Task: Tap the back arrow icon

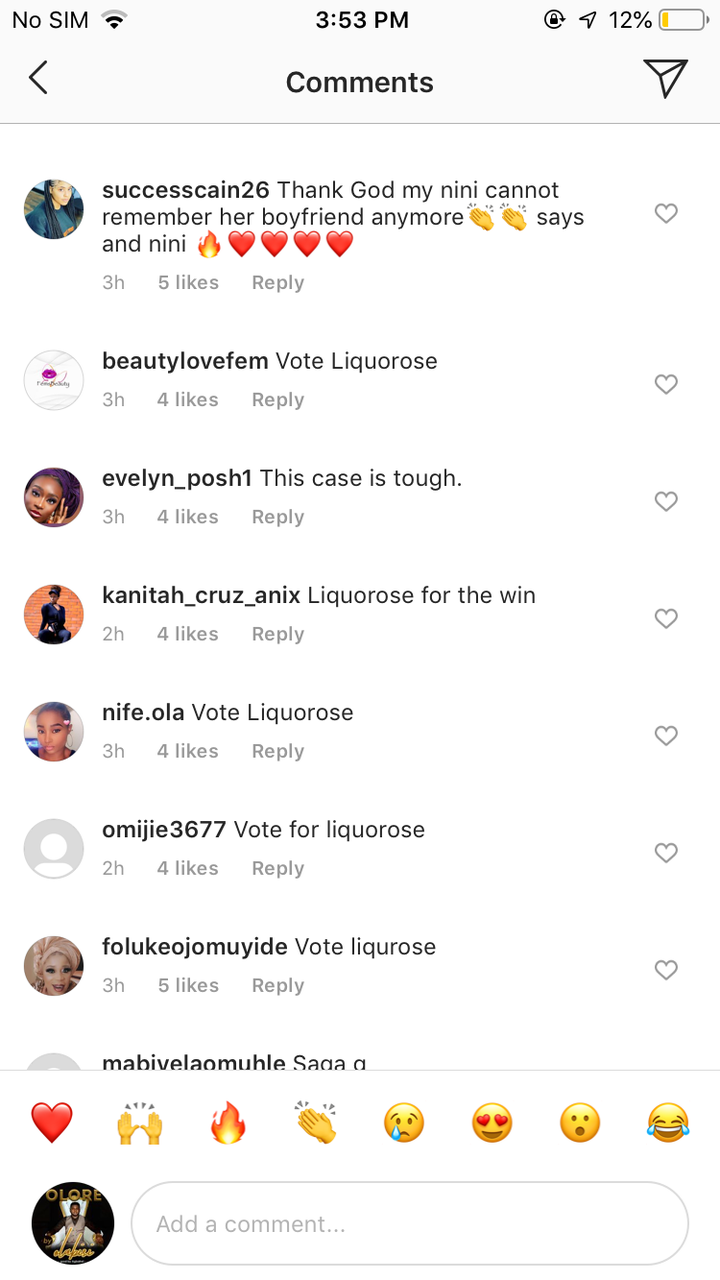Action: pos(38,78)
